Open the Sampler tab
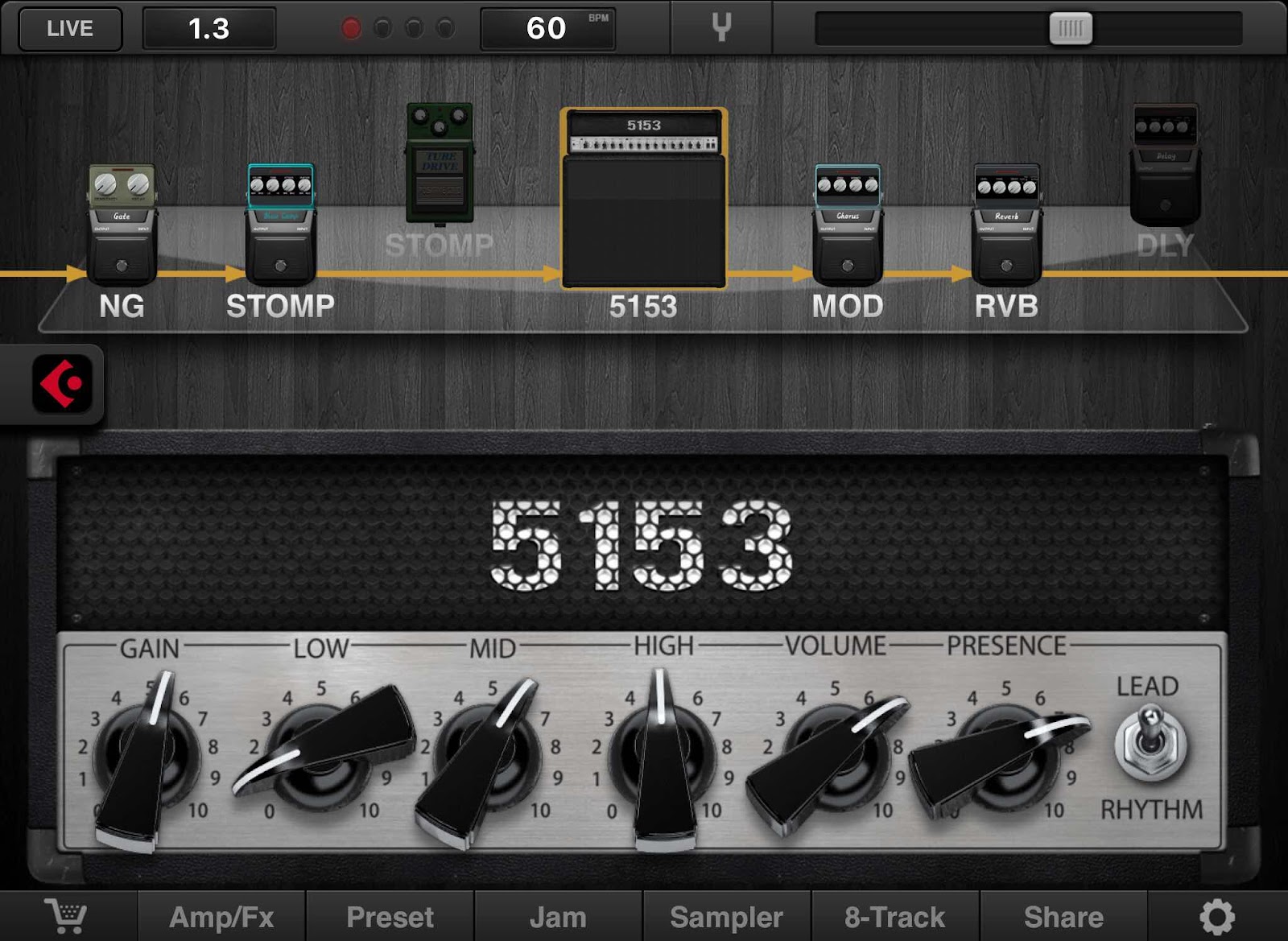This screenshot has width=1288, height=941. click(726, 917)
